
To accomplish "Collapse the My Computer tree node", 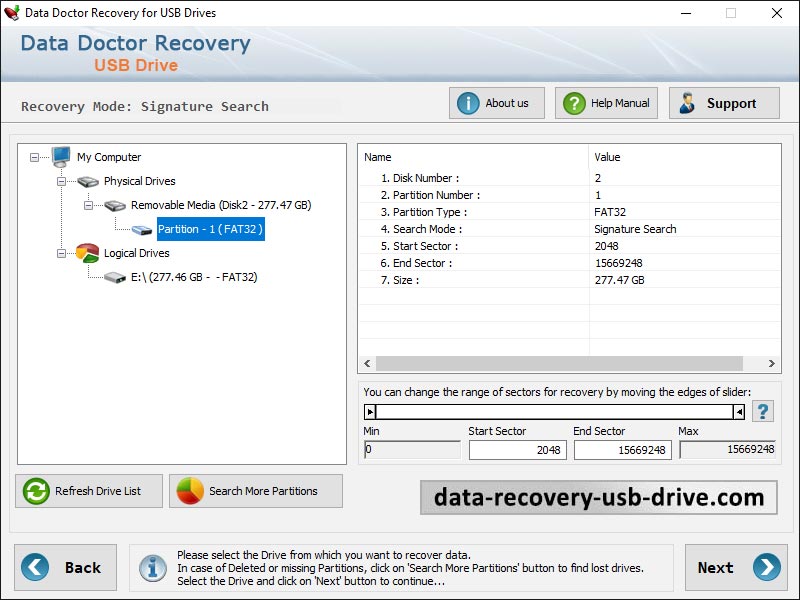I will (x=34, y=157).
